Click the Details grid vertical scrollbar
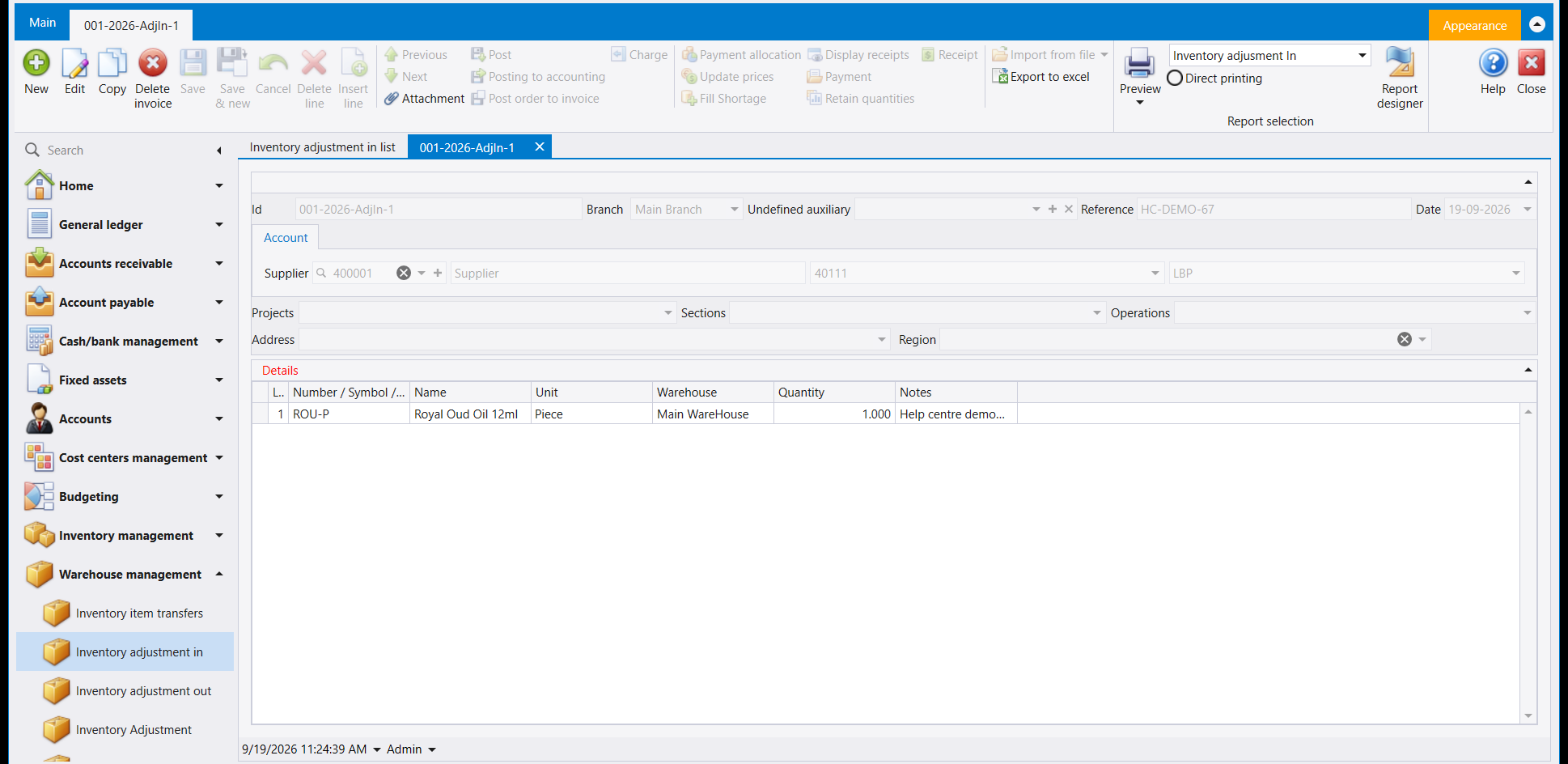The image size is (1568, 764). pos(1528,563)
